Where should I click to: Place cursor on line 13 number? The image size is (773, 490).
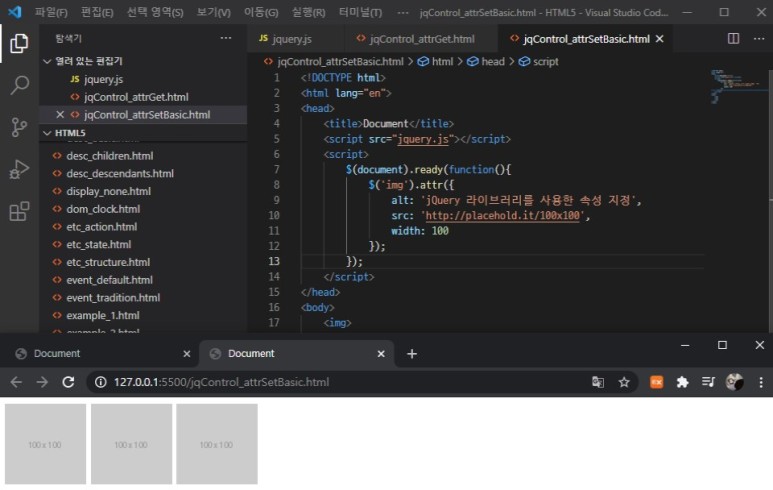pos(274,261)
